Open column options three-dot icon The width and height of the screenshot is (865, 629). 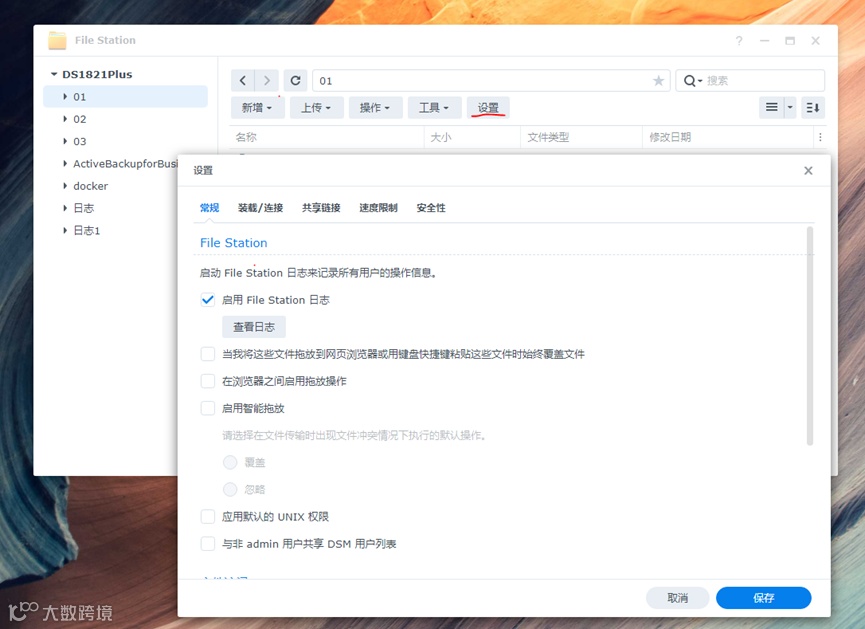(820, 137)
